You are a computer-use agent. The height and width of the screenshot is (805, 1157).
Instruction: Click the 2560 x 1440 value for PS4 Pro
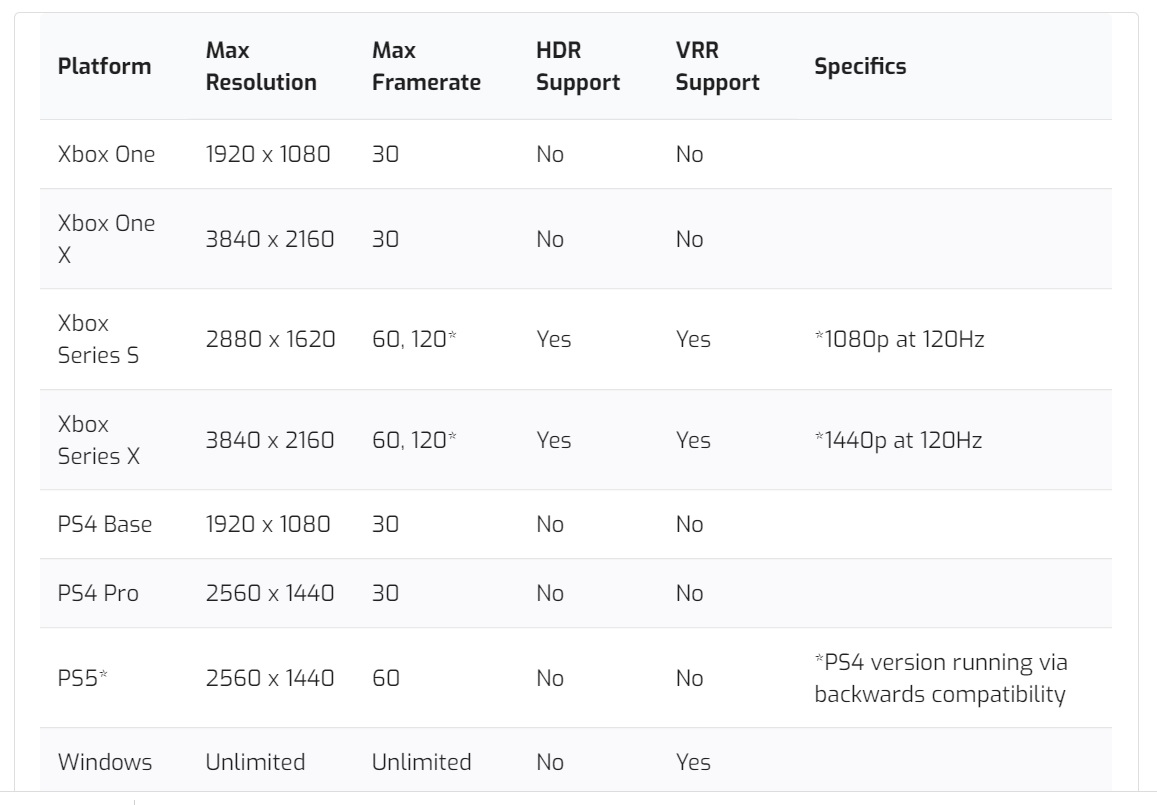coord(270,593)
